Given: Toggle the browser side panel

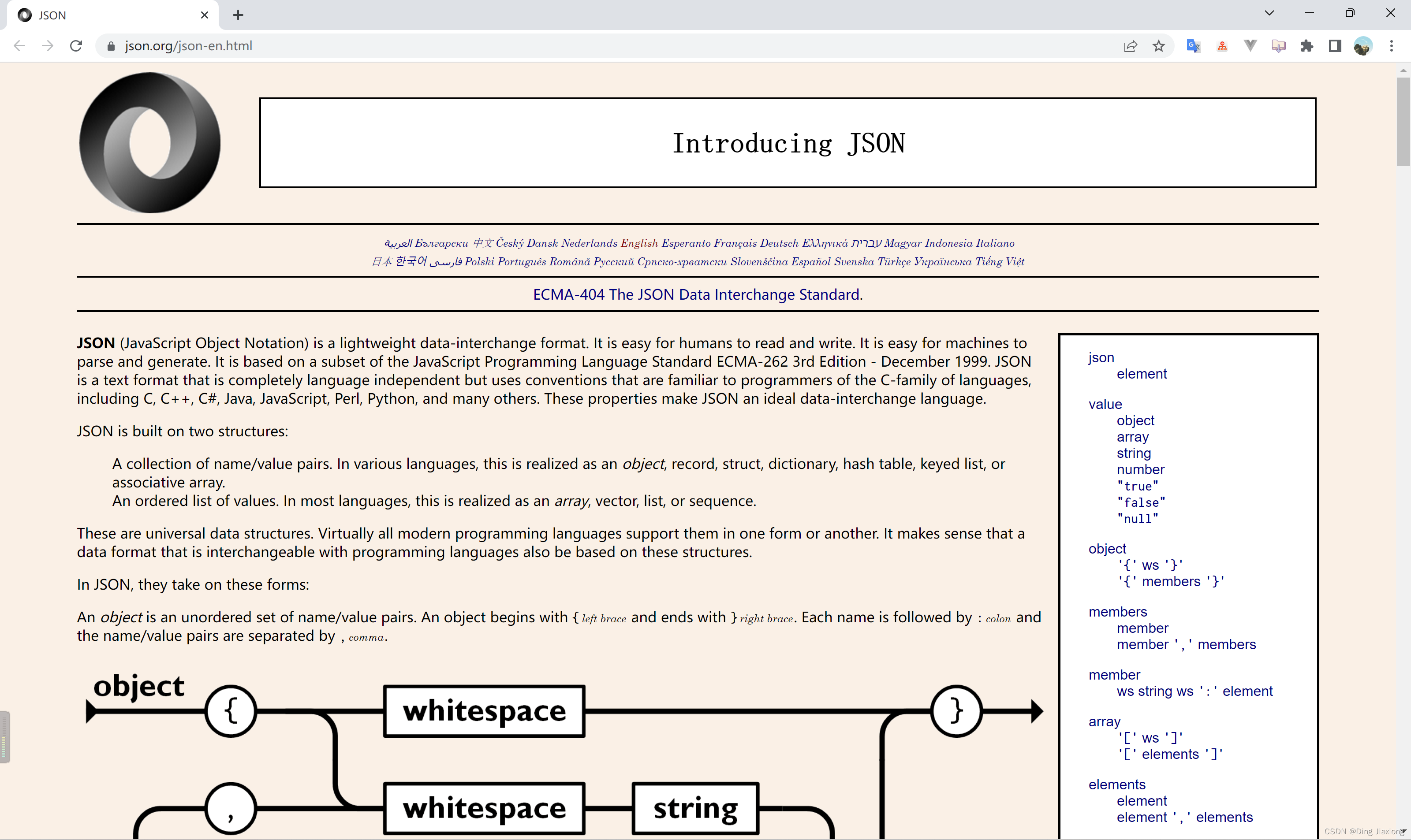Looking at the screenshot, I should coord(1335,46).
